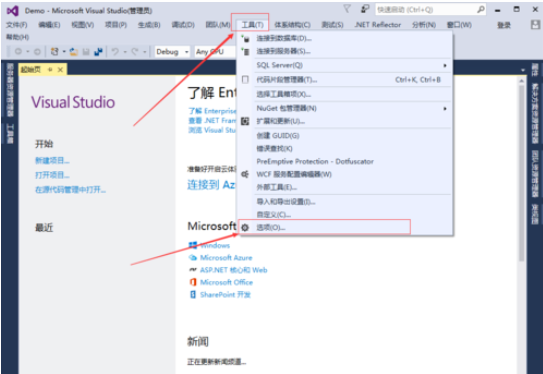Click the extensions icon beside 扩展和更新
543x374 pixels.
click(245, 121)
